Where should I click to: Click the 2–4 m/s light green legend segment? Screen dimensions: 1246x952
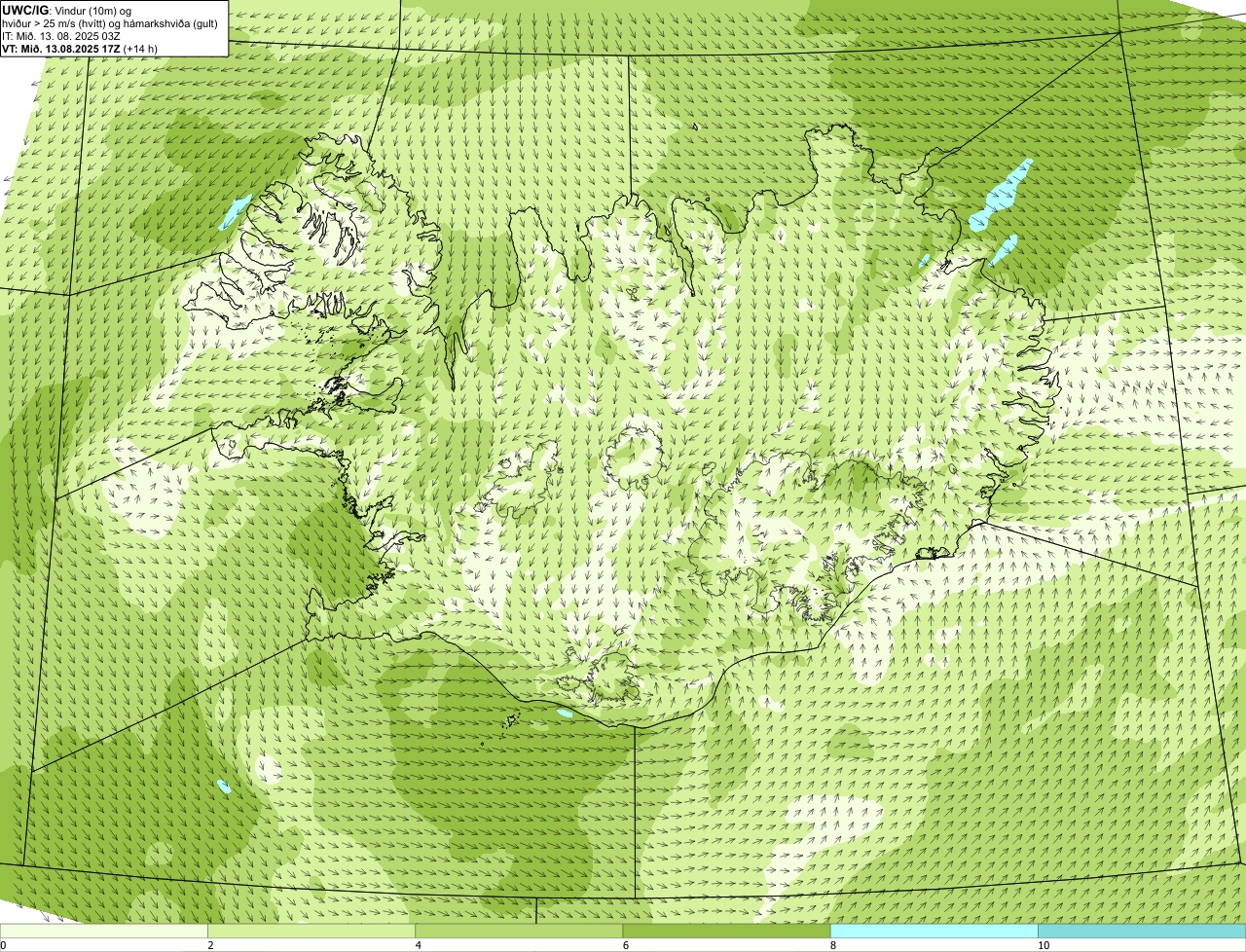311,932
